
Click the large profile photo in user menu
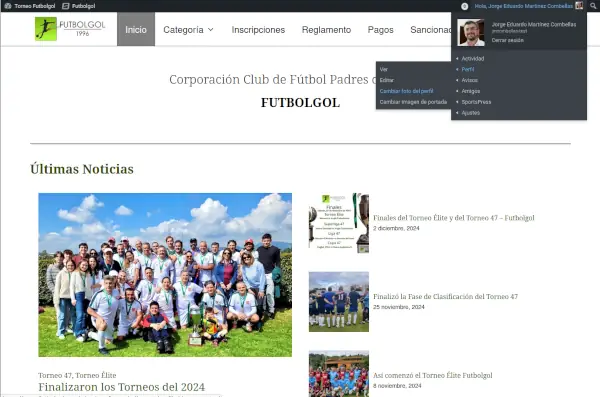pos(471,33)
